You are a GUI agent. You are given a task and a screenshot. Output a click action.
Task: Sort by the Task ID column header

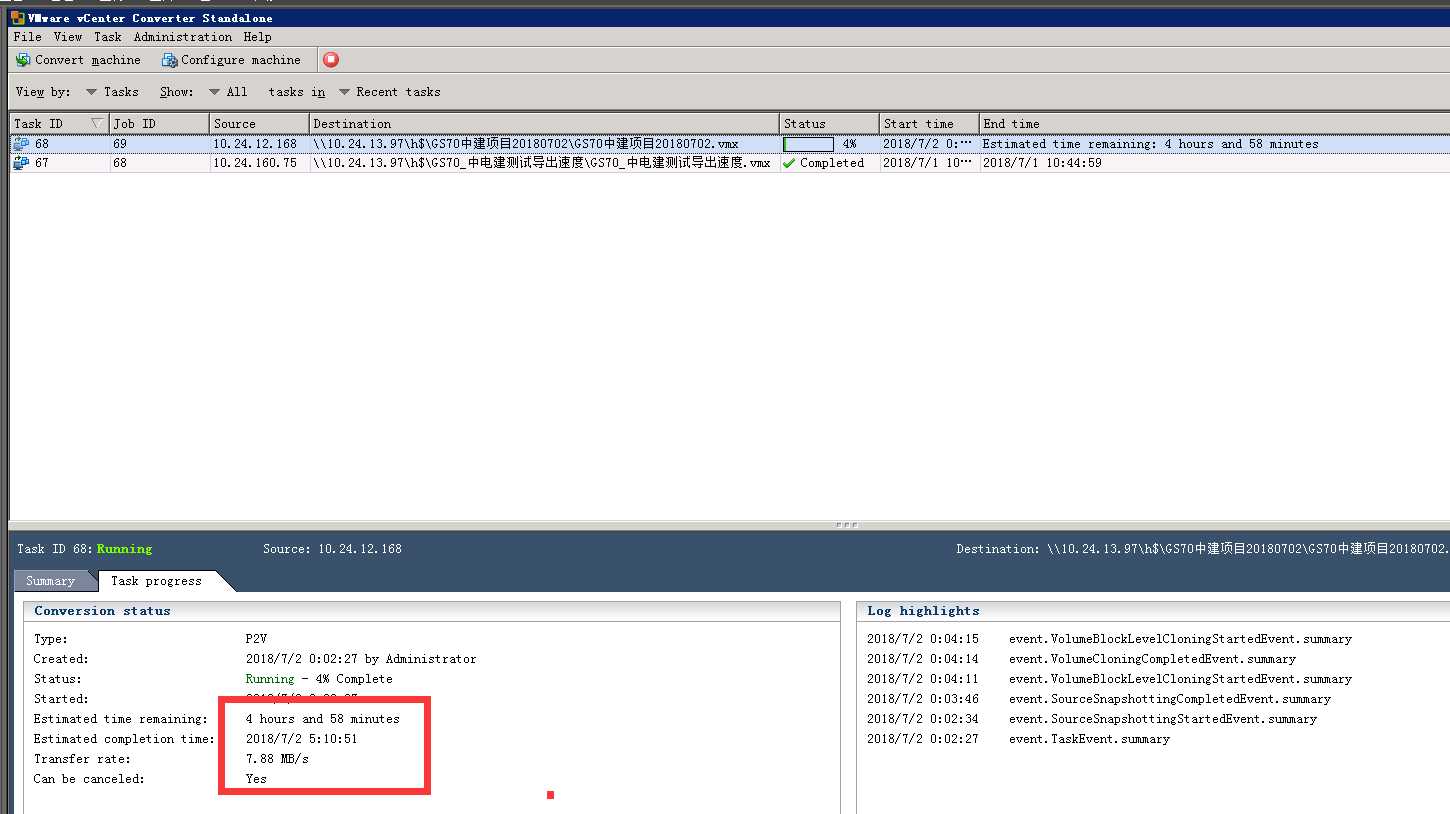(x=59, y=124)
